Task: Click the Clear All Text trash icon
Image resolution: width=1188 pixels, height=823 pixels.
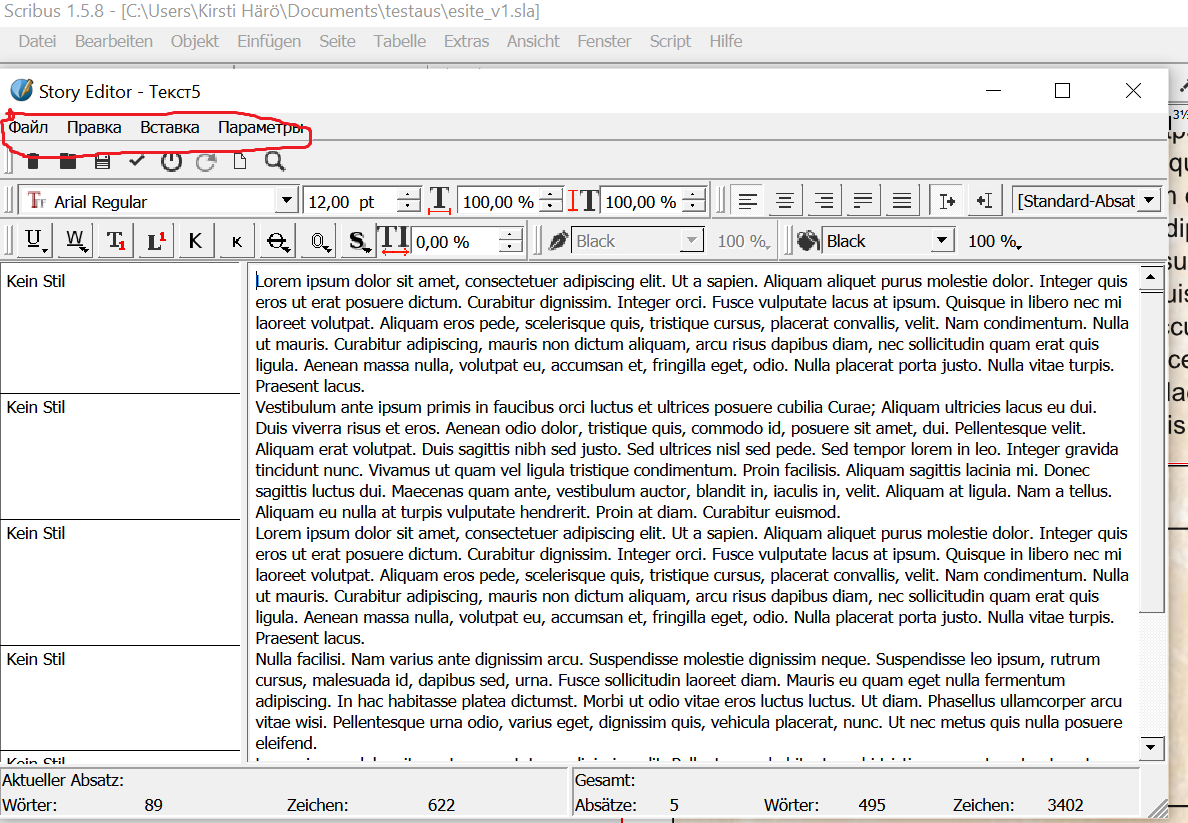Action: (x=33, y=161)
